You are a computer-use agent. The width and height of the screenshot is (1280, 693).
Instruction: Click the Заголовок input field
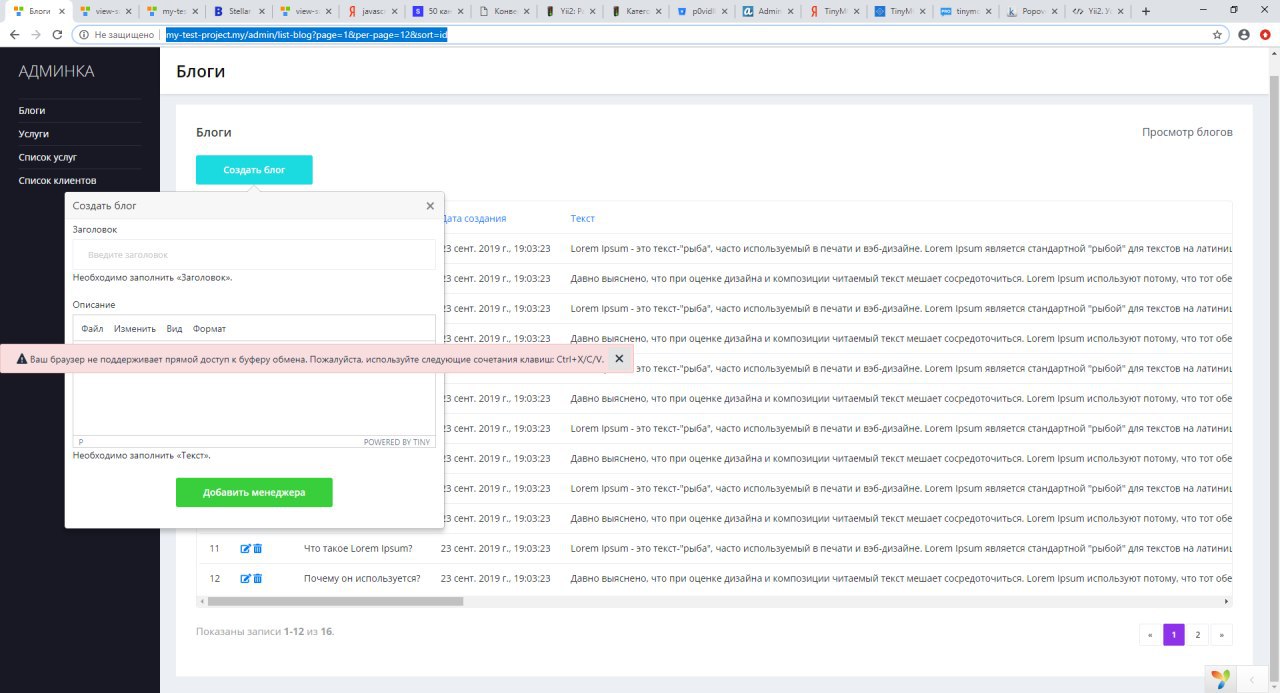(x=254, y=255)
